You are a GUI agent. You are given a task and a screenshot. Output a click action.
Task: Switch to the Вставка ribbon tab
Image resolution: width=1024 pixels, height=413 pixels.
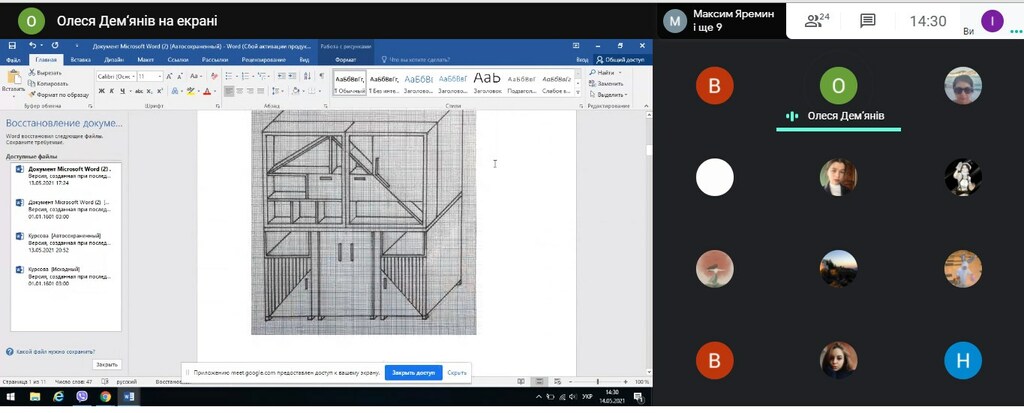[80, 60]
